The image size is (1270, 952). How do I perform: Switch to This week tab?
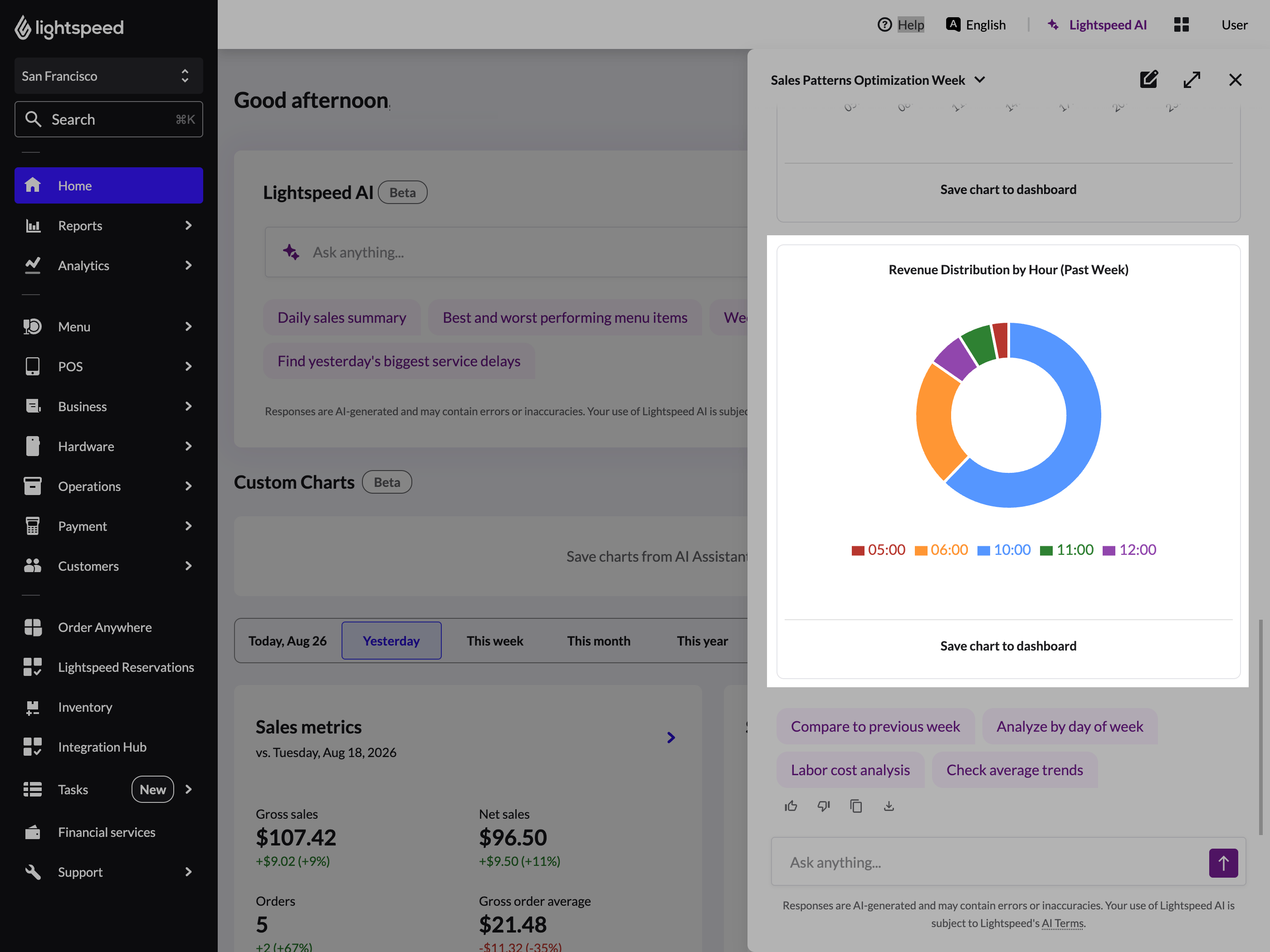(495, 641)
